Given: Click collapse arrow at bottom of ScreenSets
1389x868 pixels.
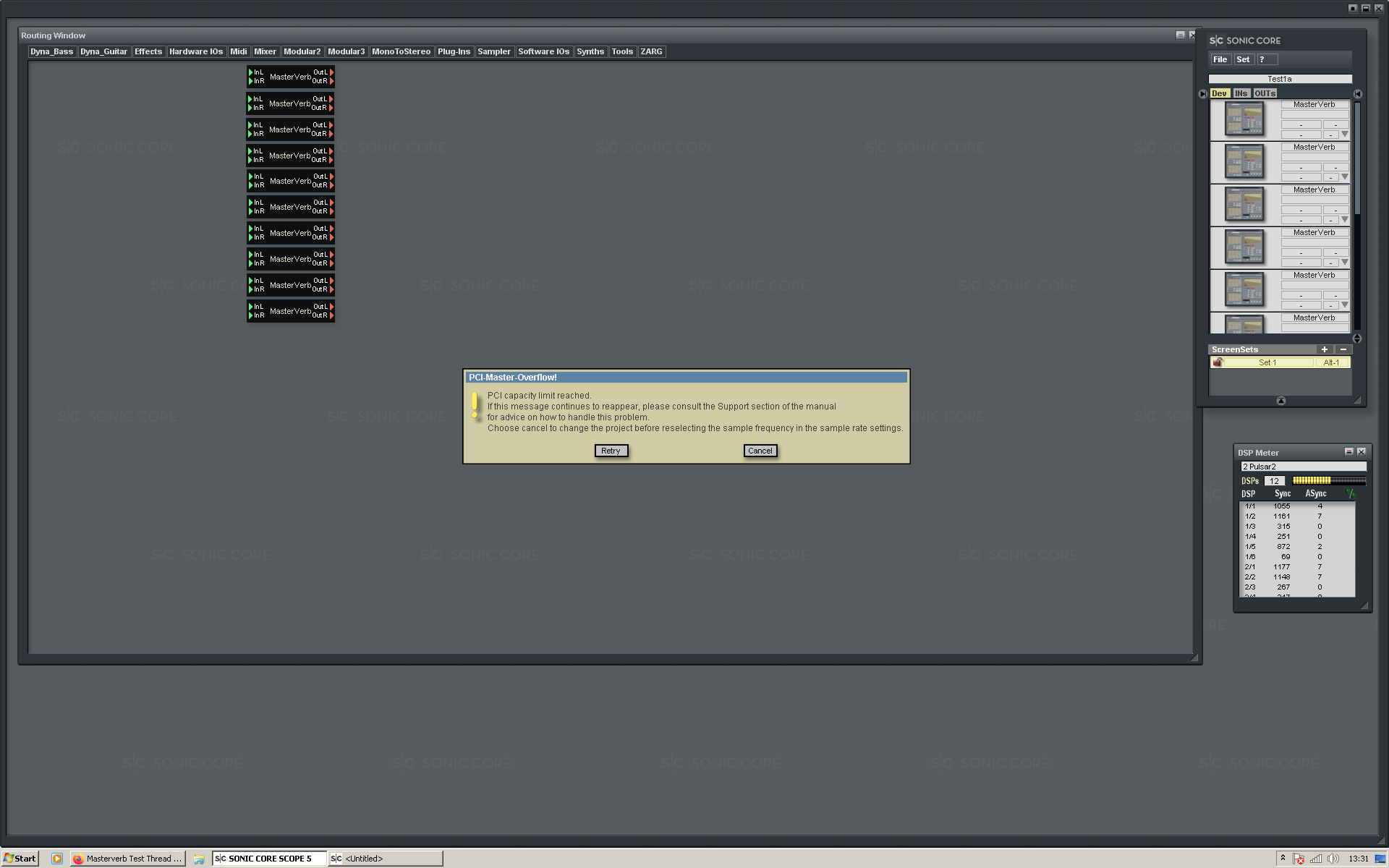Looking at the screenshot, I should 1280,401.
